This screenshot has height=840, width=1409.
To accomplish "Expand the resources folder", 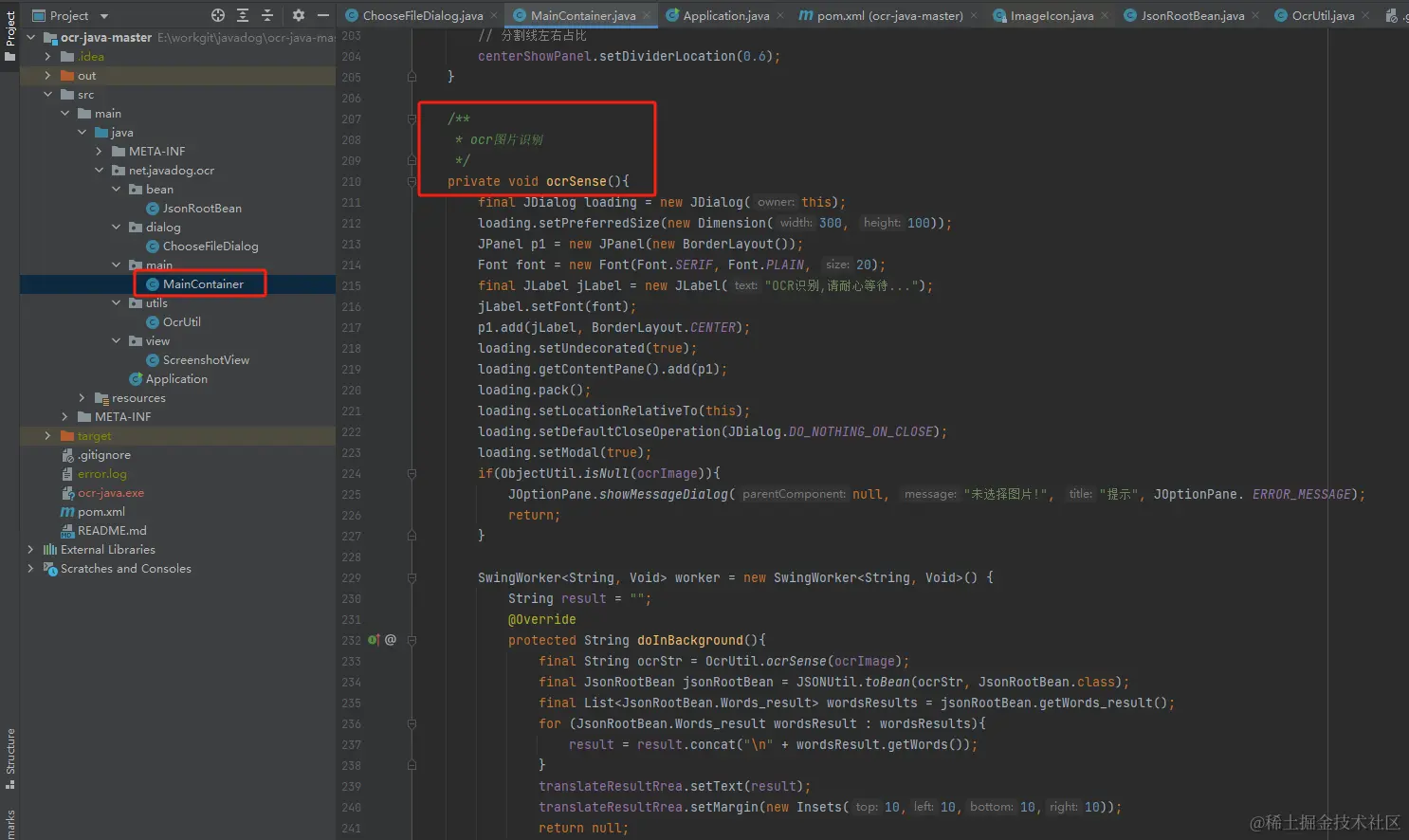I will click(x=82, y=397).
